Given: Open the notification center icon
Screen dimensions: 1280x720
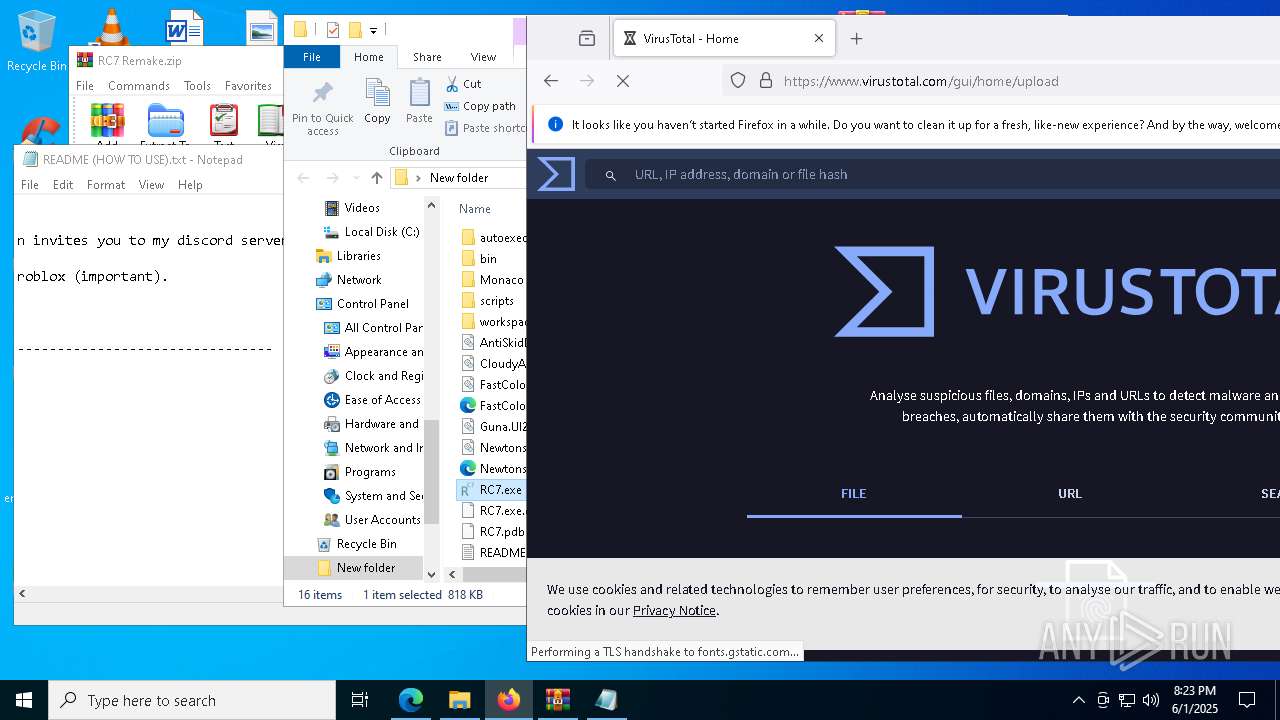Looking at the screenshot, I should 1247,700.
